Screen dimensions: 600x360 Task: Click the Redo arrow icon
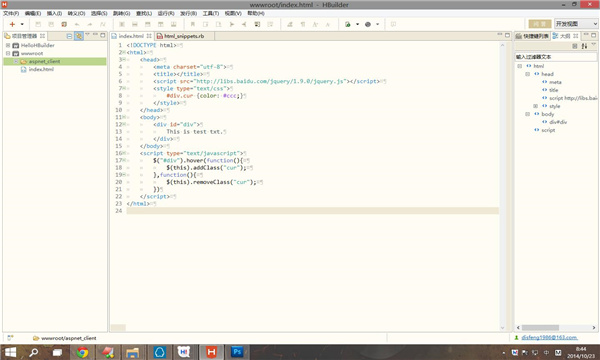coord(90,24)
